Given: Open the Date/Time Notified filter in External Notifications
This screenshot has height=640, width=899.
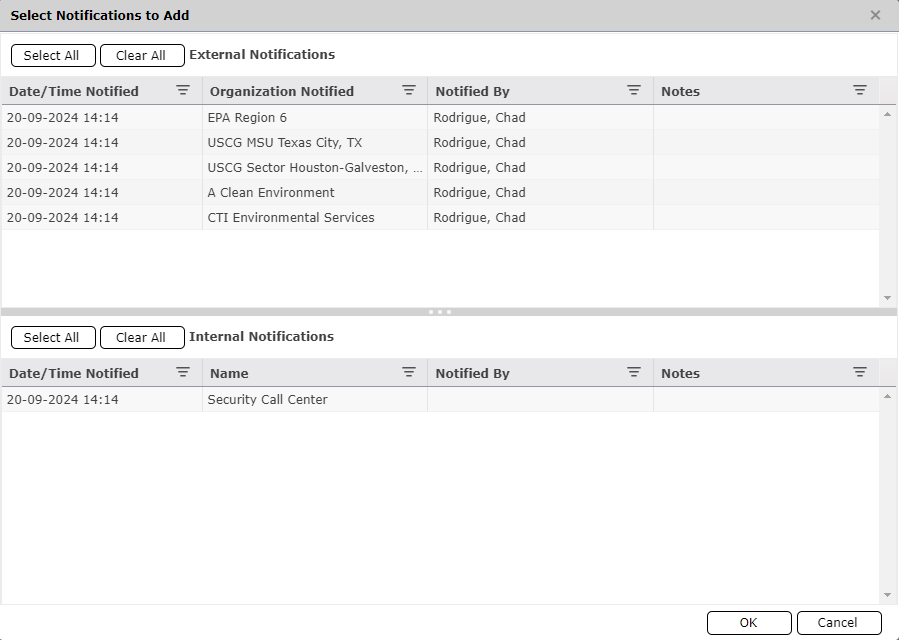Looking at the screenshot, I should pos(183,90).
